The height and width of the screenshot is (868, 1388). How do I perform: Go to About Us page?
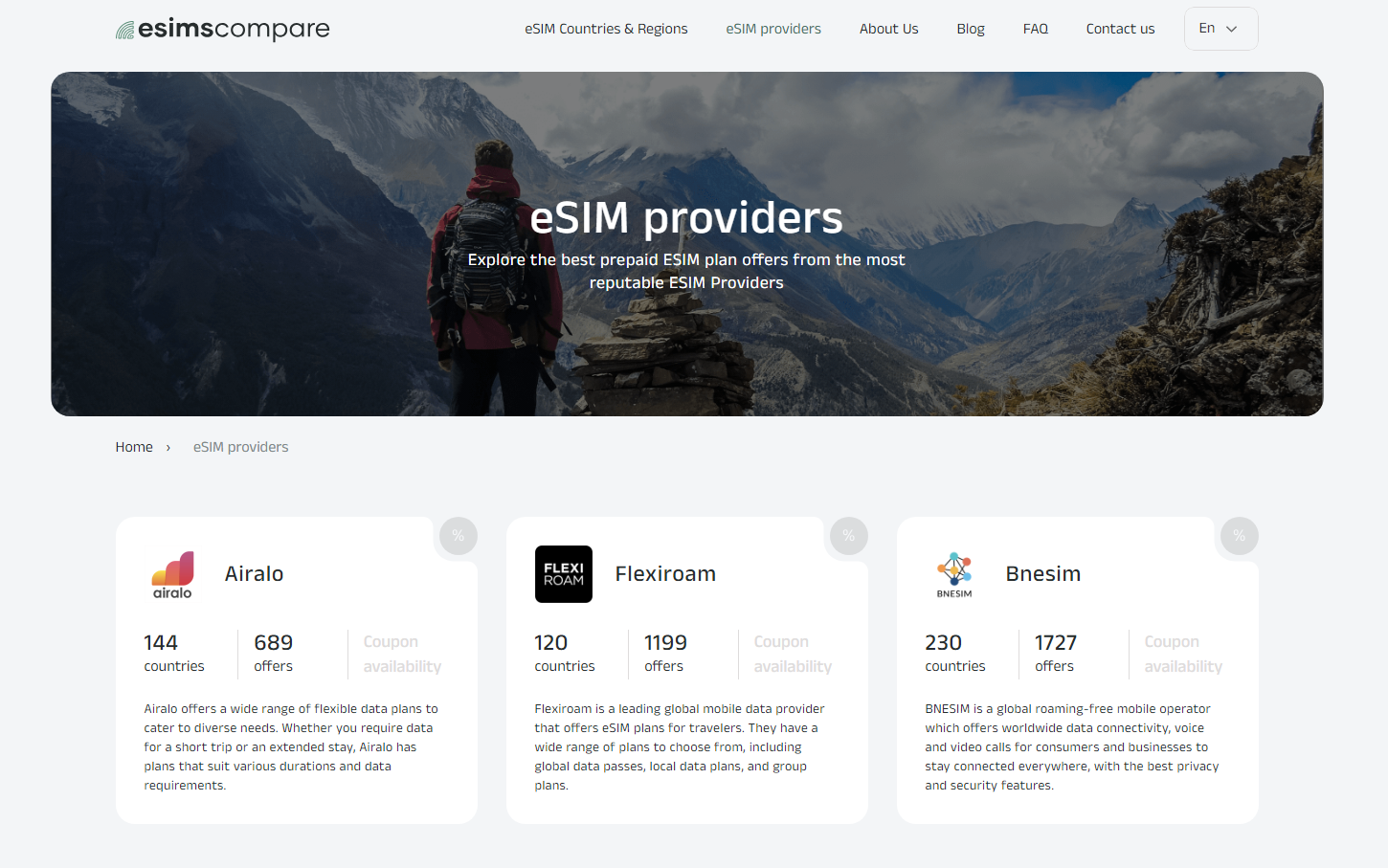[888, 29]
